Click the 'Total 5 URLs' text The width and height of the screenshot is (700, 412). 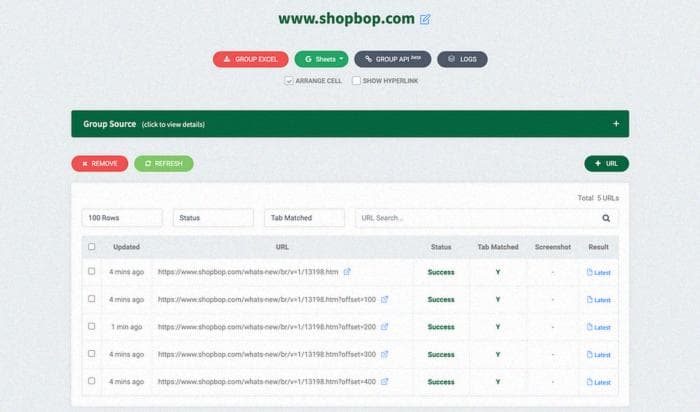(598, 198)
